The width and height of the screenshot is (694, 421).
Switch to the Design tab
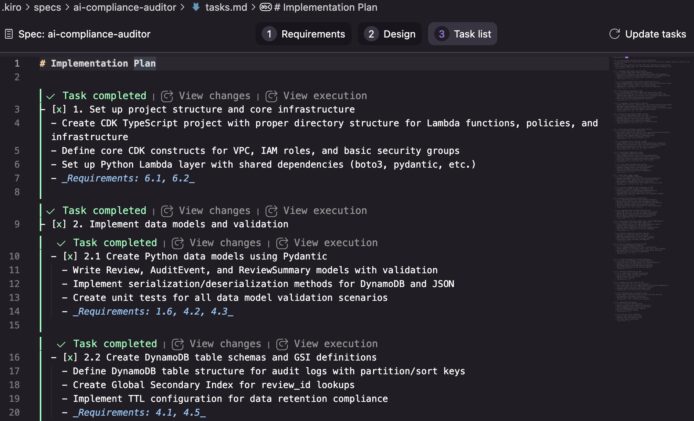tap(390, 34)
